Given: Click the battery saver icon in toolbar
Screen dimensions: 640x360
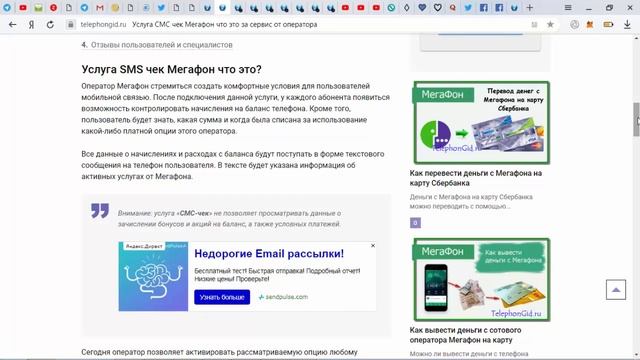Looking at the screenshot, I should (609, 24).
